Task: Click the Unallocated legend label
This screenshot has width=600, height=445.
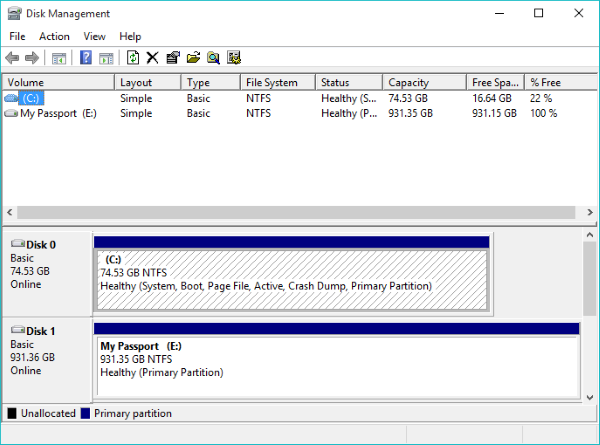Action: click(48, 413)
